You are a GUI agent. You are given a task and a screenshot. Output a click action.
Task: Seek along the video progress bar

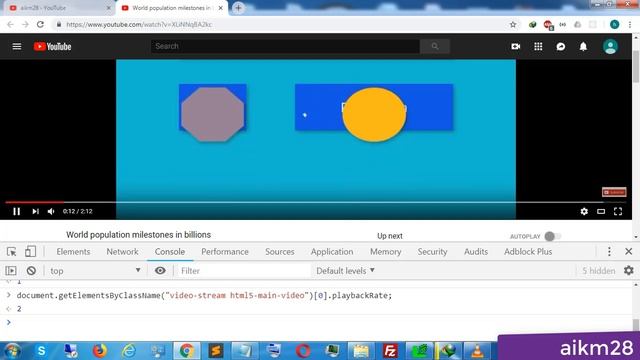[315, 202]
